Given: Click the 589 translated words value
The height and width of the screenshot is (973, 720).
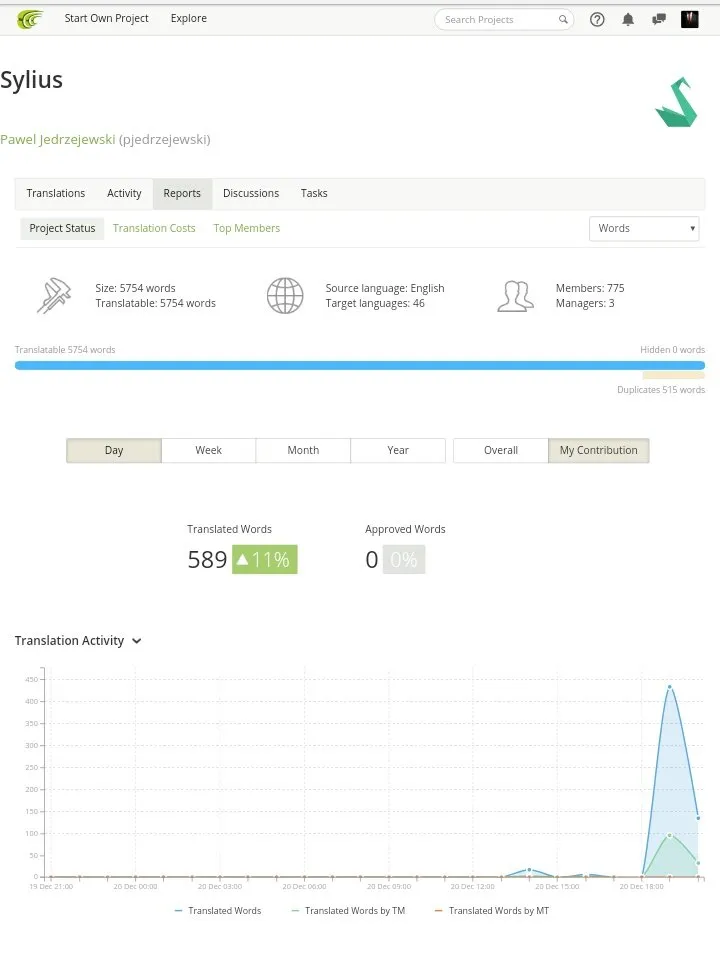Looking at the screenshot, I should 207,560.
